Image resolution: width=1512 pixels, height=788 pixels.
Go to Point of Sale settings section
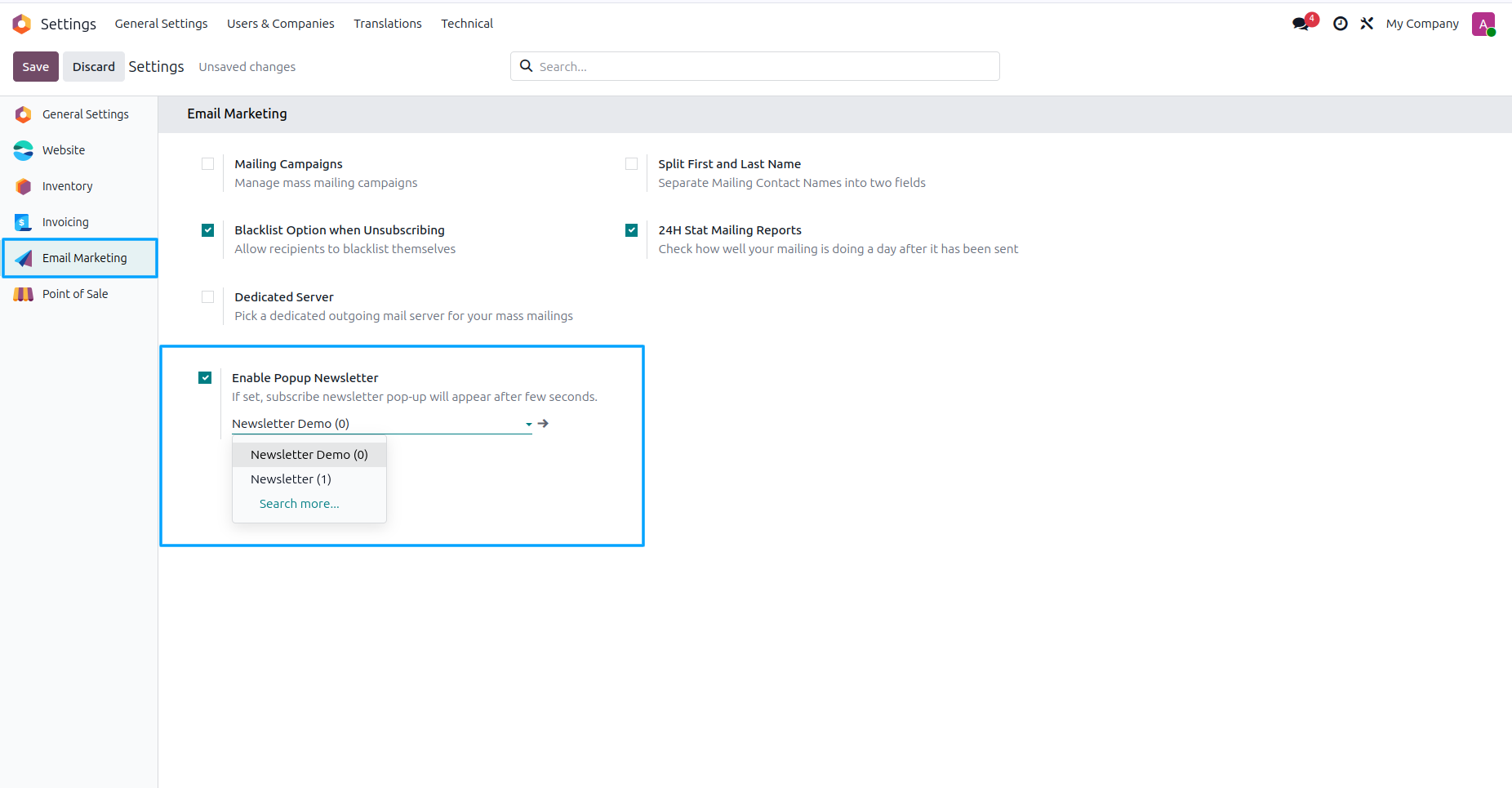pyautogui.click(x=79, y=294)
